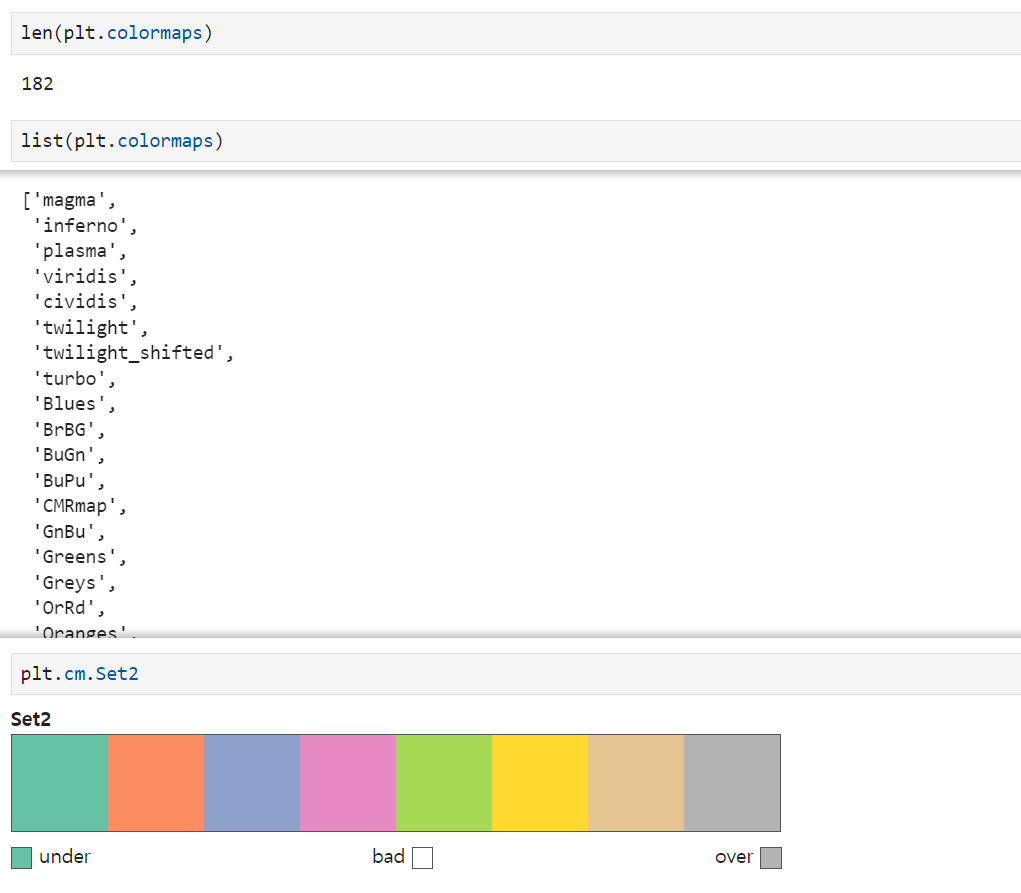Viewport: 1021px width, 893px height.
Task: Click the list(plt.colormaps) code cell
Action: coord(516,141)
